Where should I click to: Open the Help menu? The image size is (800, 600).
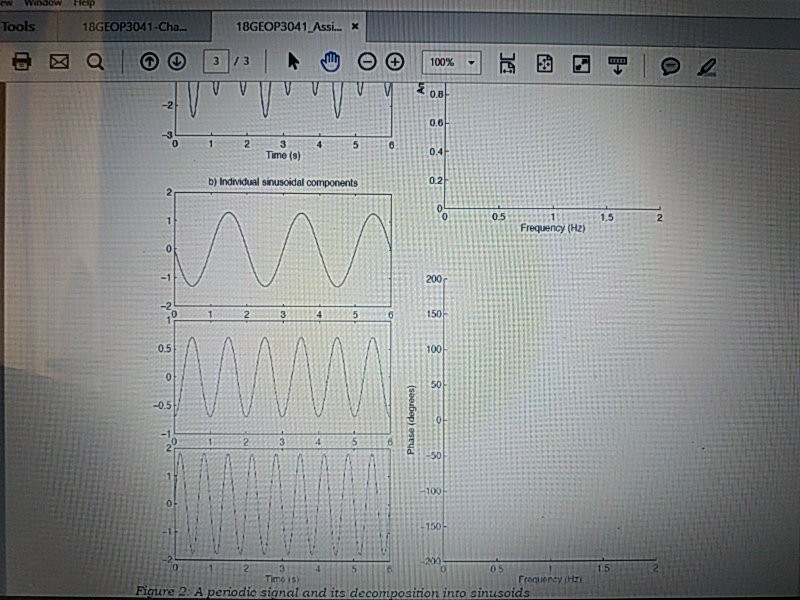(85, 3)
